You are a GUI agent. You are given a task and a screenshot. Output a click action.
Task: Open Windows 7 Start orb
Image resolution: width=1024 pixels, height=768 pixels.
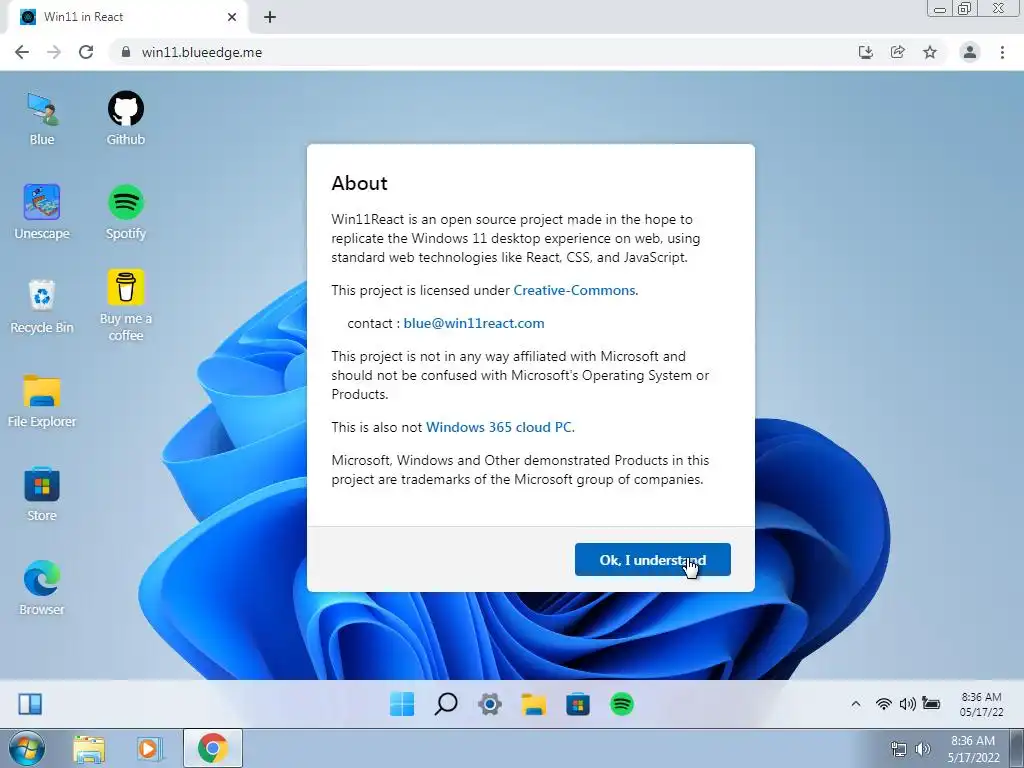pyautogui.click(x=27, y=748)
